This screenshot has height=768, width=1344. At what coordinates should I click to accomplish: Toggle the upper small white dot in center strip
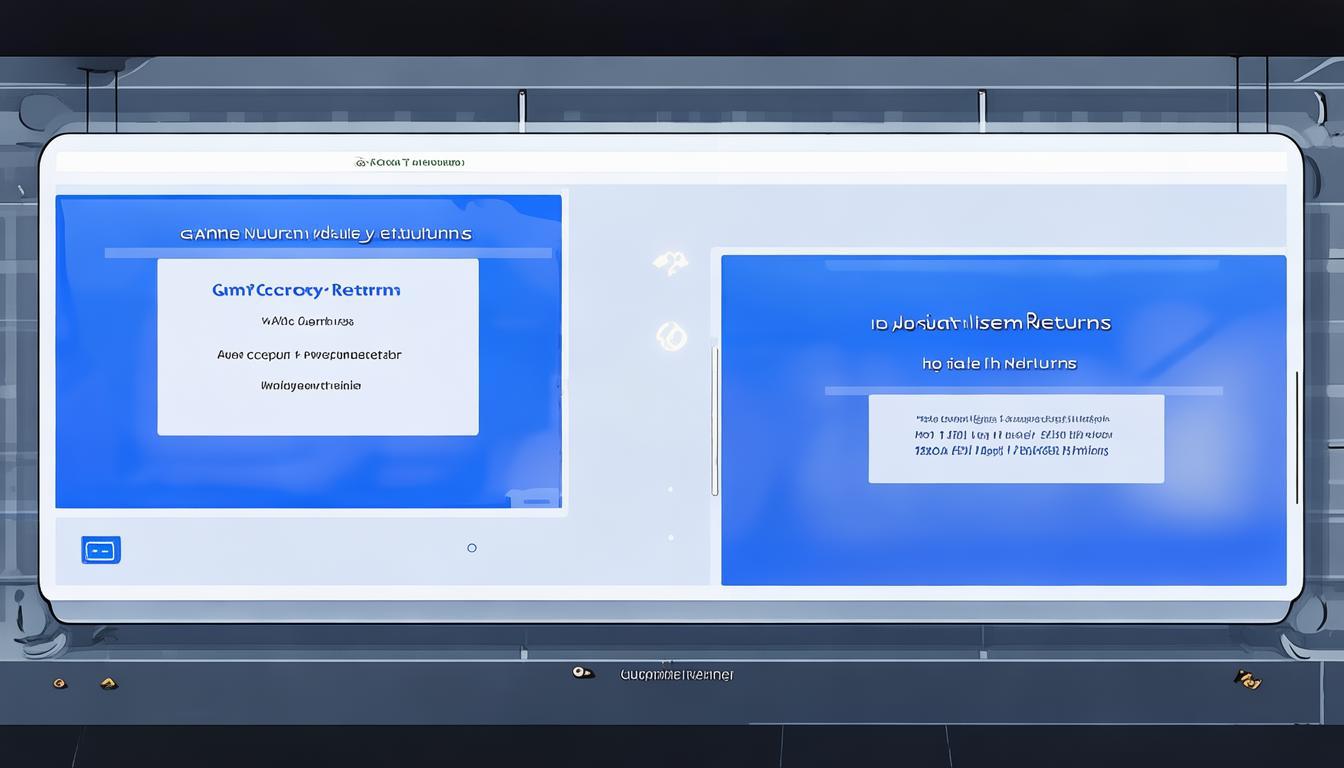coord(670,490)
